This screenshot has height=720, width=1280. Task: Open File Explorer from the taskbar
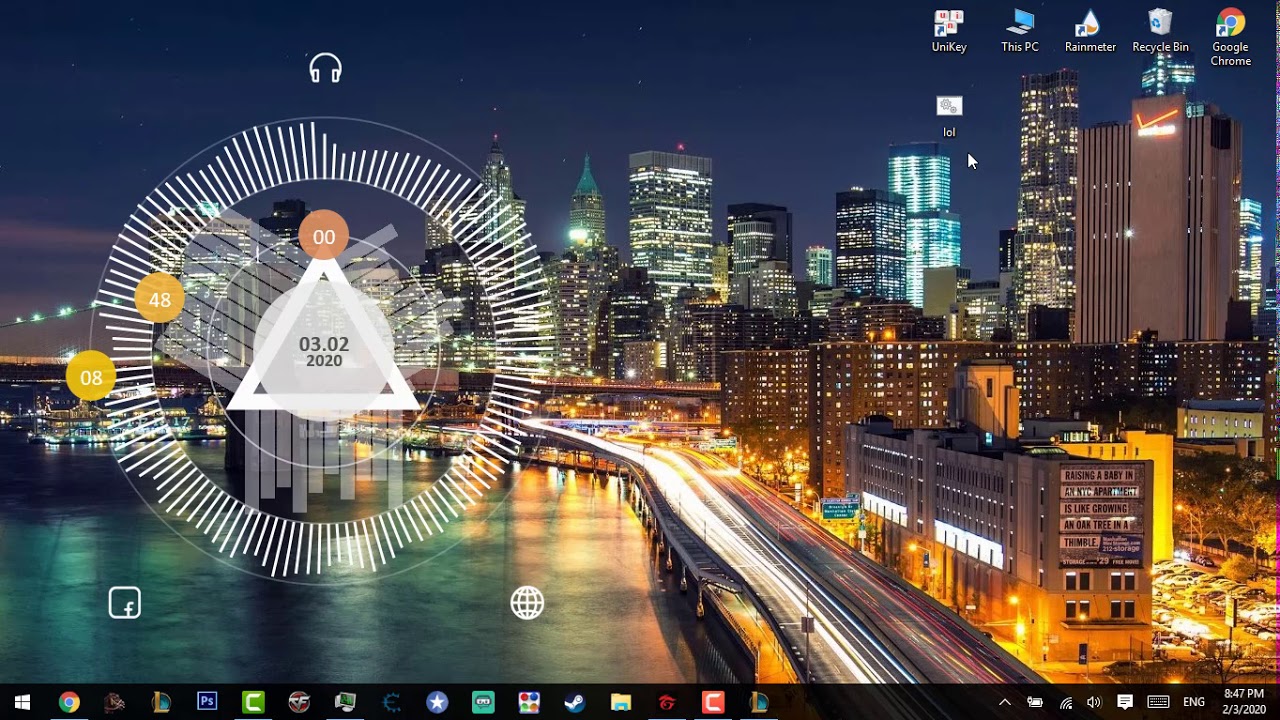(x=621, y=702)
